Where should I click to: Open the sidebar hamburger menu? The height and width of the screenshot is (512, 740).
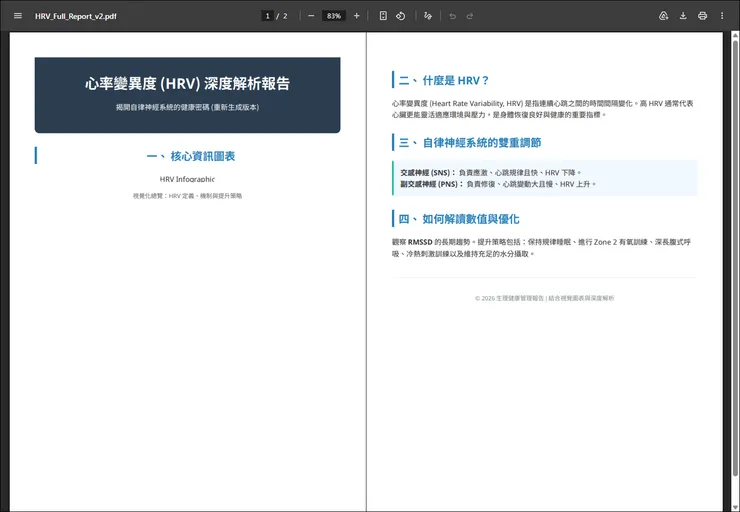[18, 16]
